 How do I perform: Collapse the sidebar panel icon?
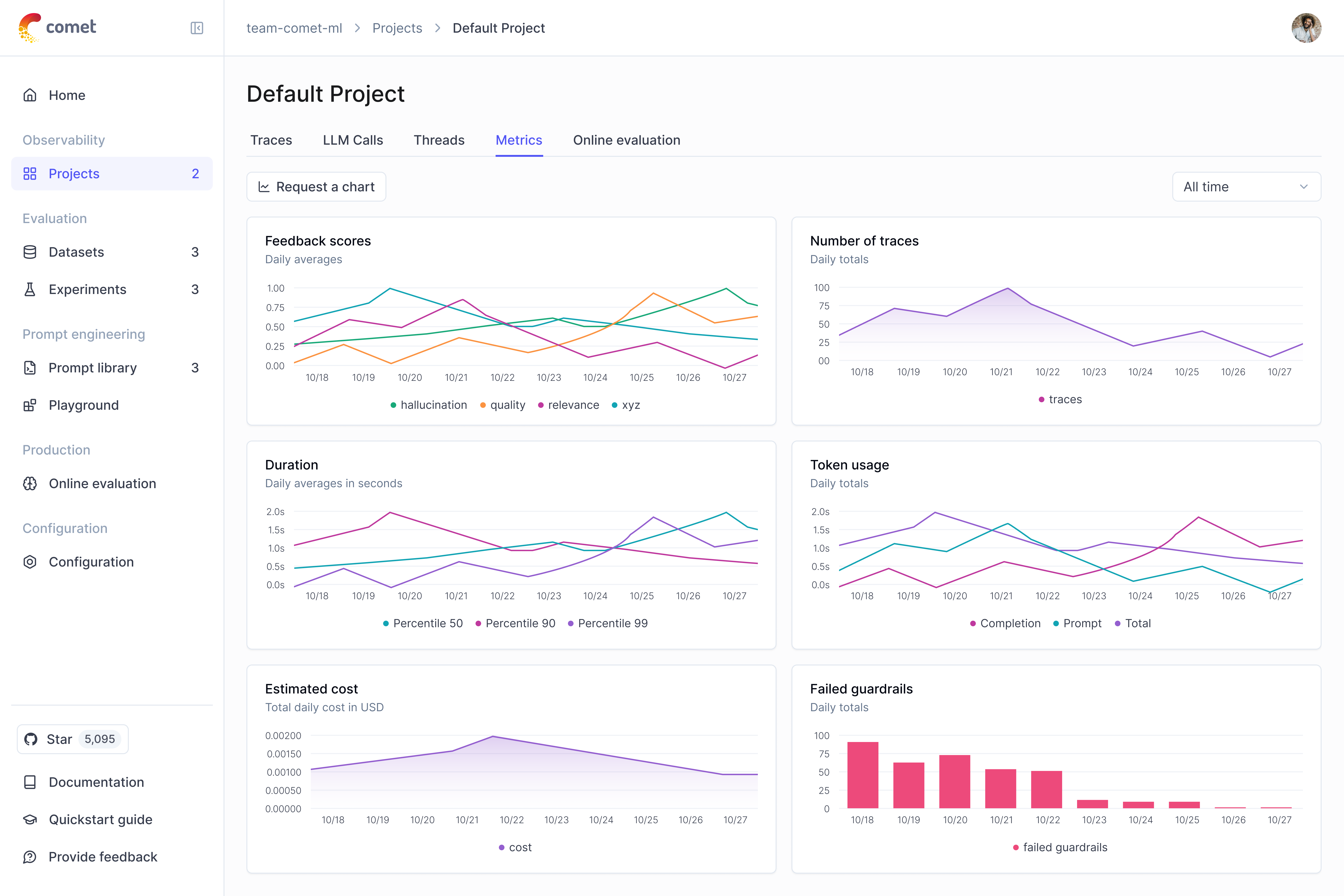[196, 28]
